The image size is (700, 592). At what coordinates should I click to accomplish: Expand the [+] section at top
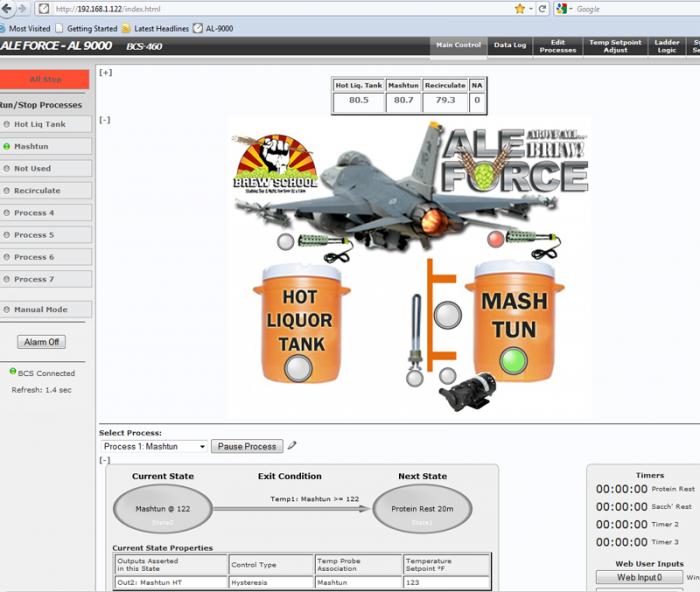click(106, 72)
